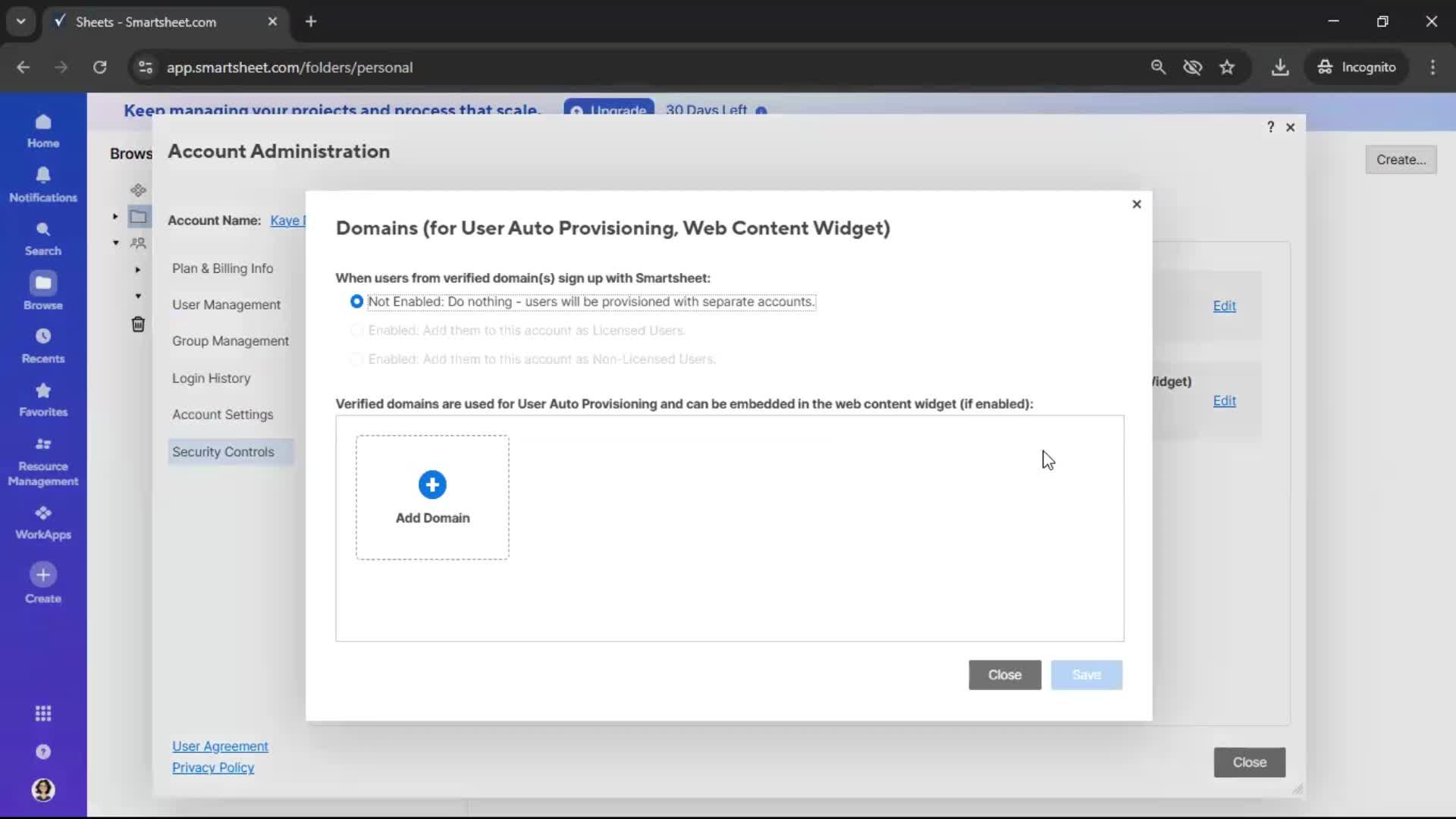Open WorkApps from the sidebar

pyautogui.click(x=43, y=520)
